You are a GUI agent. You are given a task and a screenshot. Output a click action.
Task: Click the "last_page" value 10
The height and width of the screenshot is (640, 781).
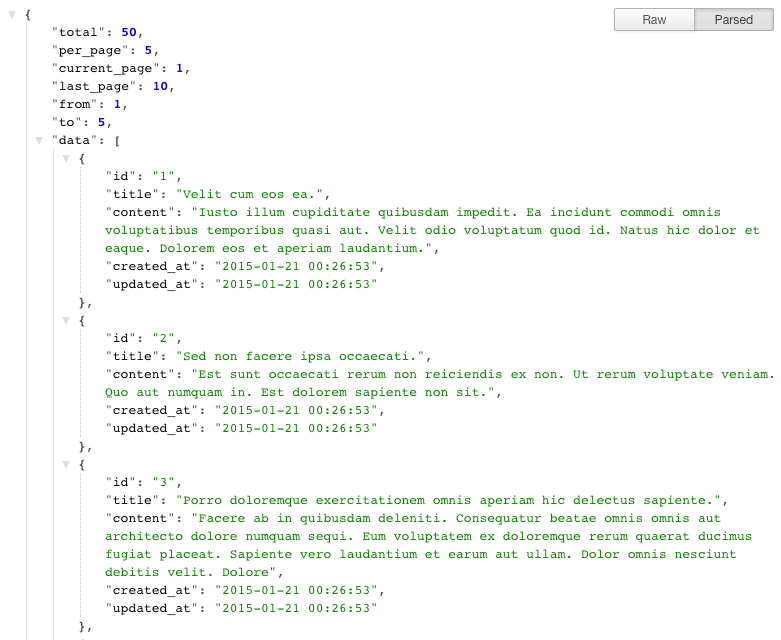(160, 86)
